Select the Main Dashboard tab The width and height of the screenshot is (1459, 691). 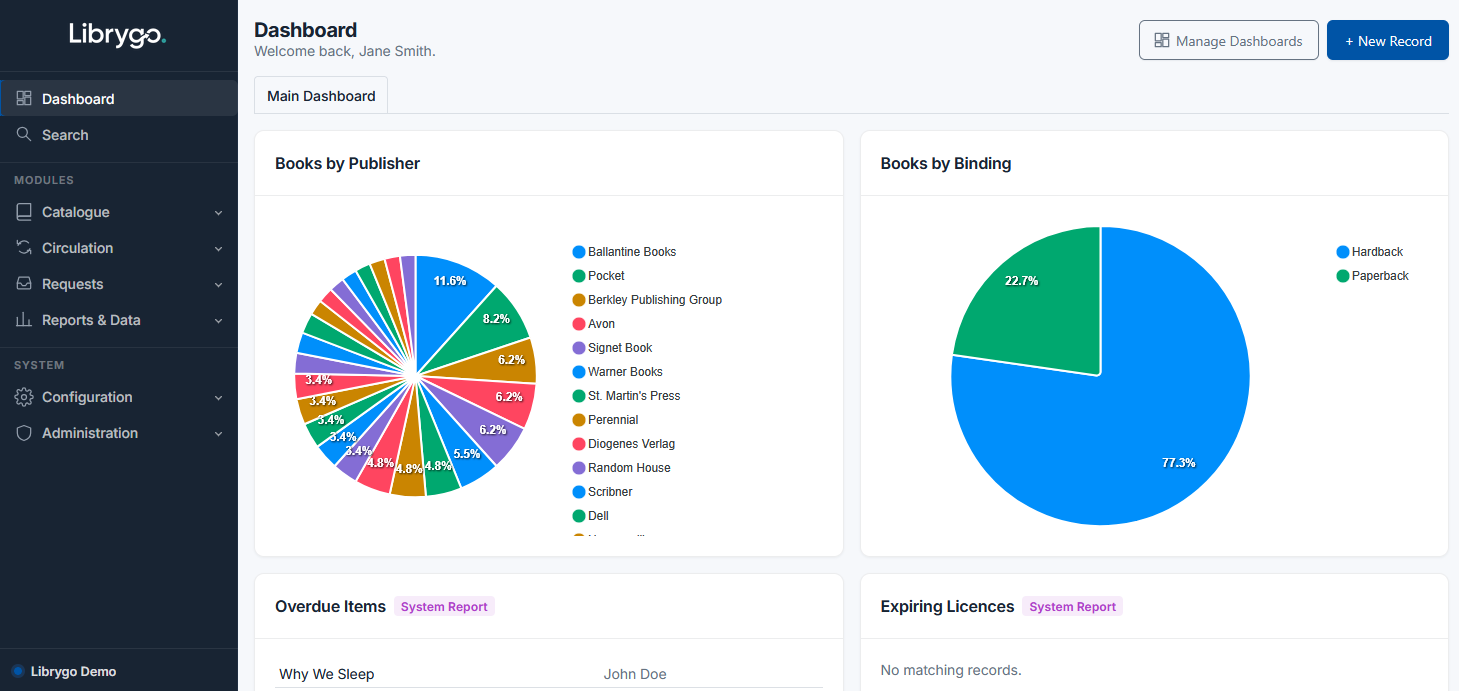(x=321, y=96)
